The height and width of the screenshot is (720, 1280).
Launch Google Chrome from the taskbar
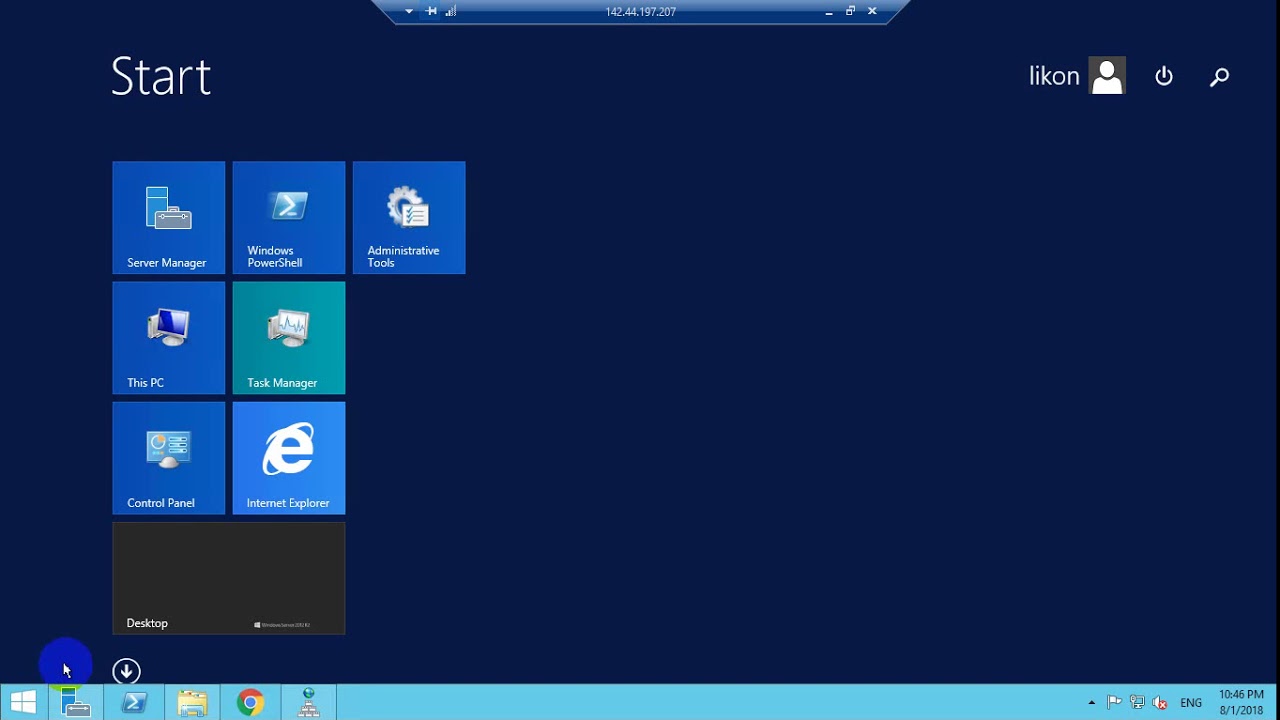tap(250, 703)
